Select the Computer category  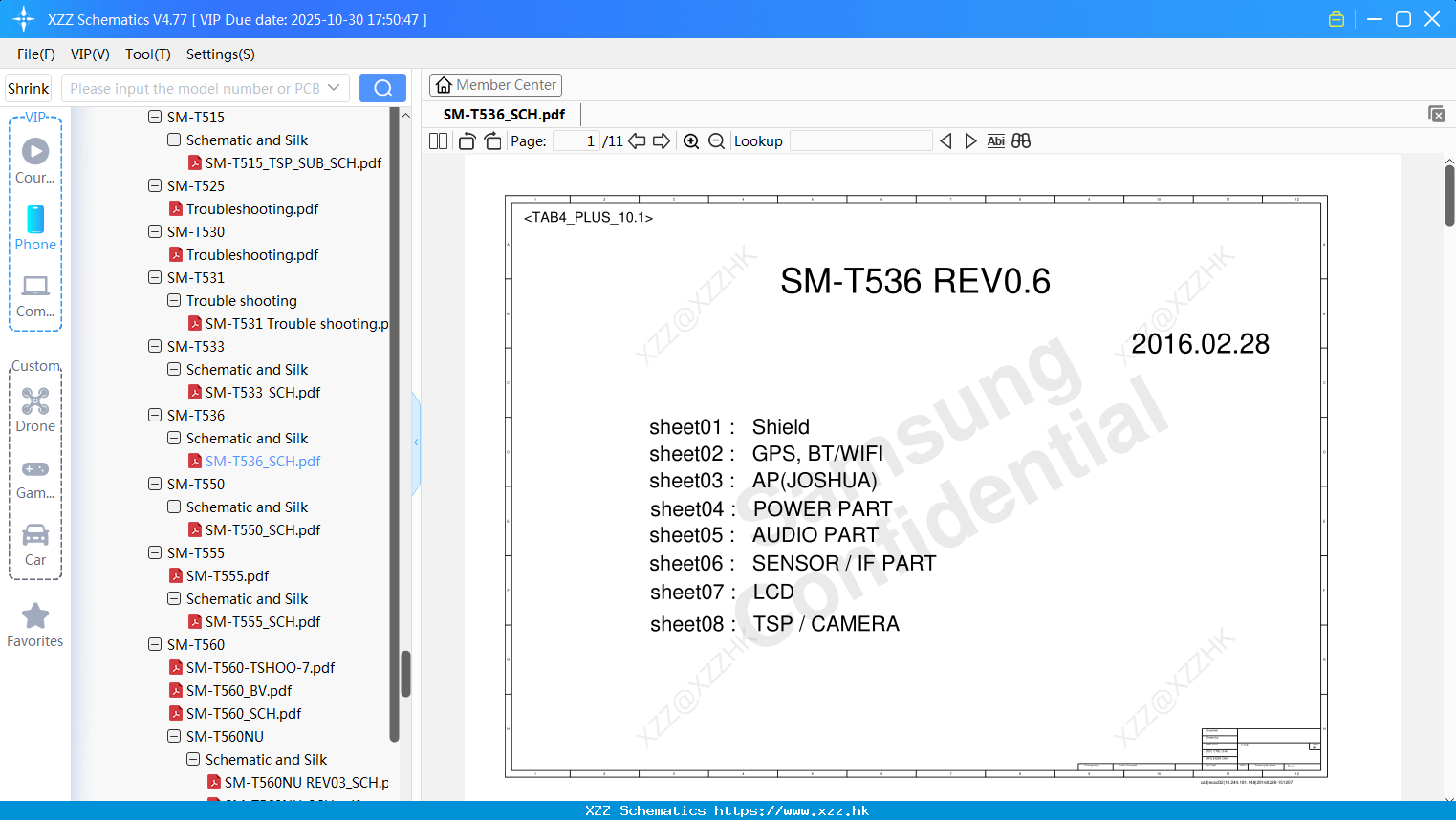coord(35,295)
